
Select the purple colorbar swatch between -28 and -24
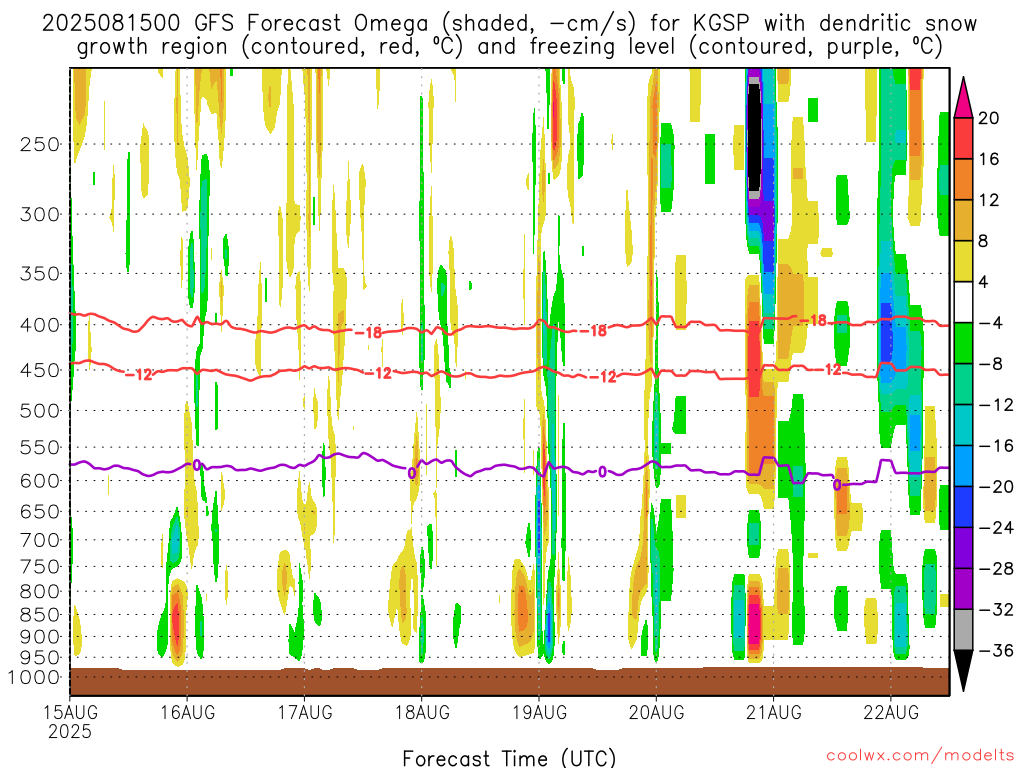(x=963, y=548)
